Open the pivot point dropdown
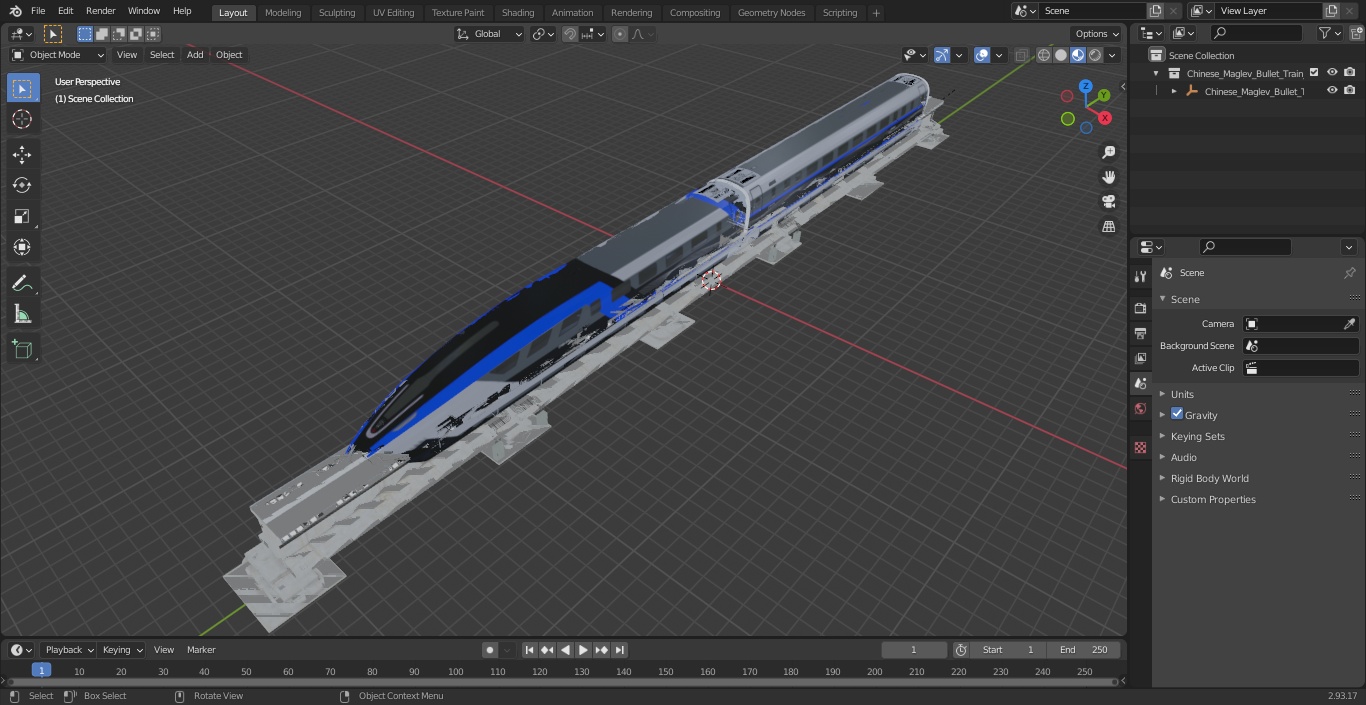Viewport: 1366px width, 705px height. 543,34
